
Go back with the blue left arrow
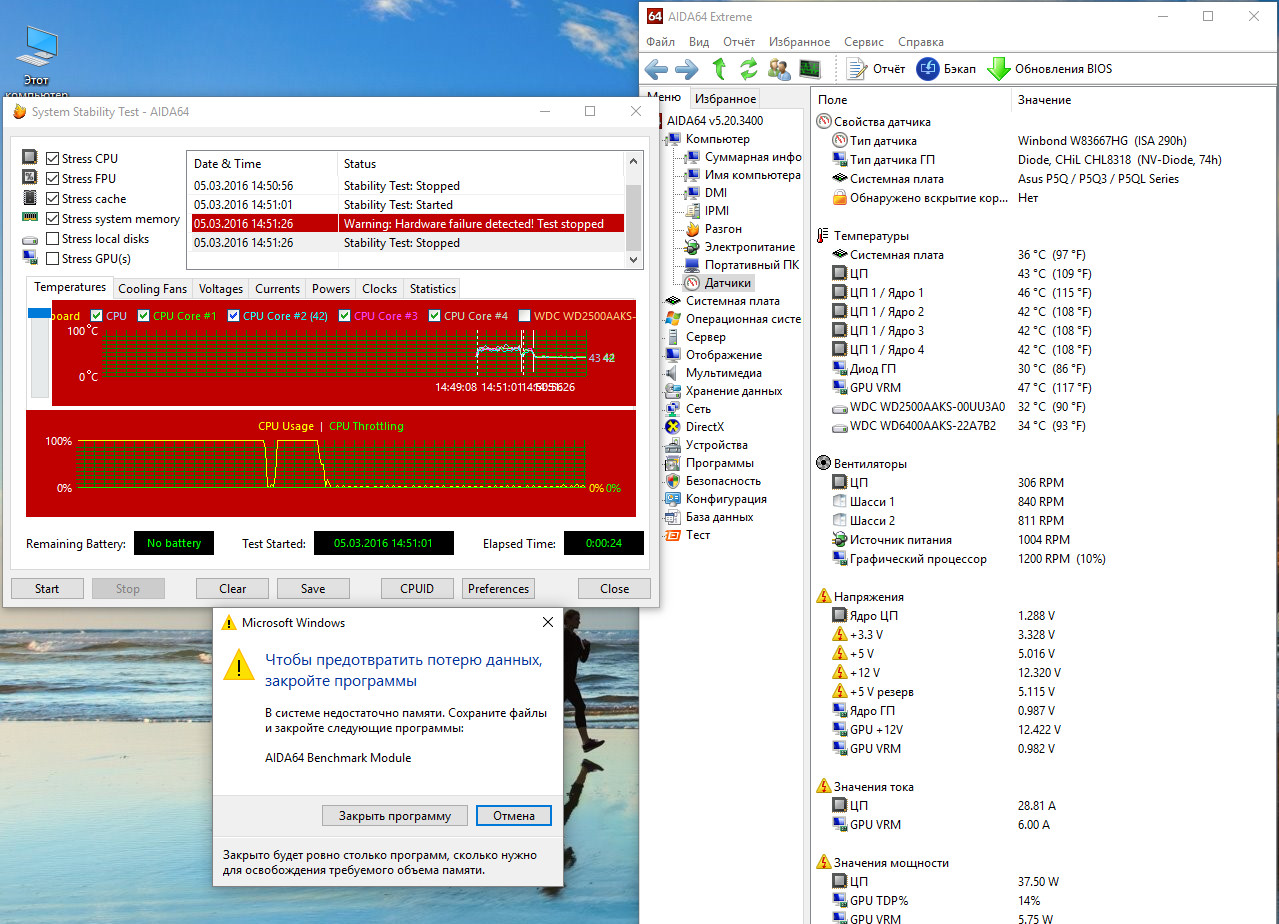click(656, 69)
